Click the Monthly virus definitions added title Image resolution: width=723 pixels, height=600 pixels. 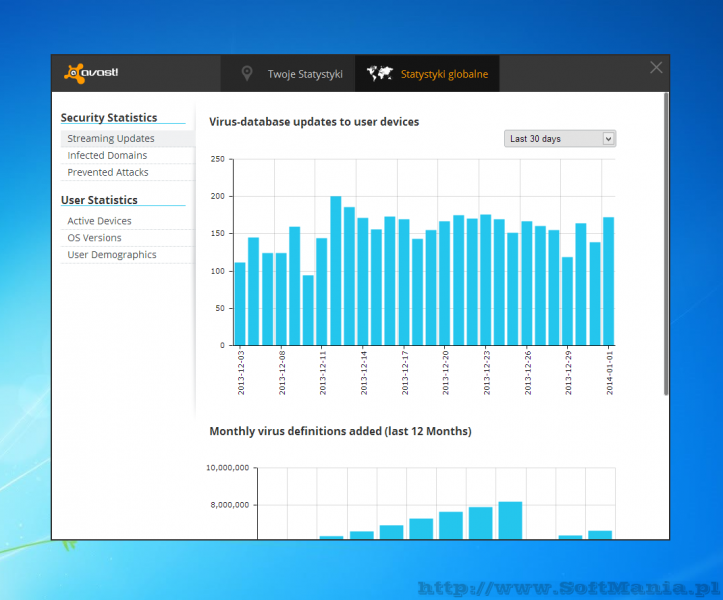coord(340,431)
